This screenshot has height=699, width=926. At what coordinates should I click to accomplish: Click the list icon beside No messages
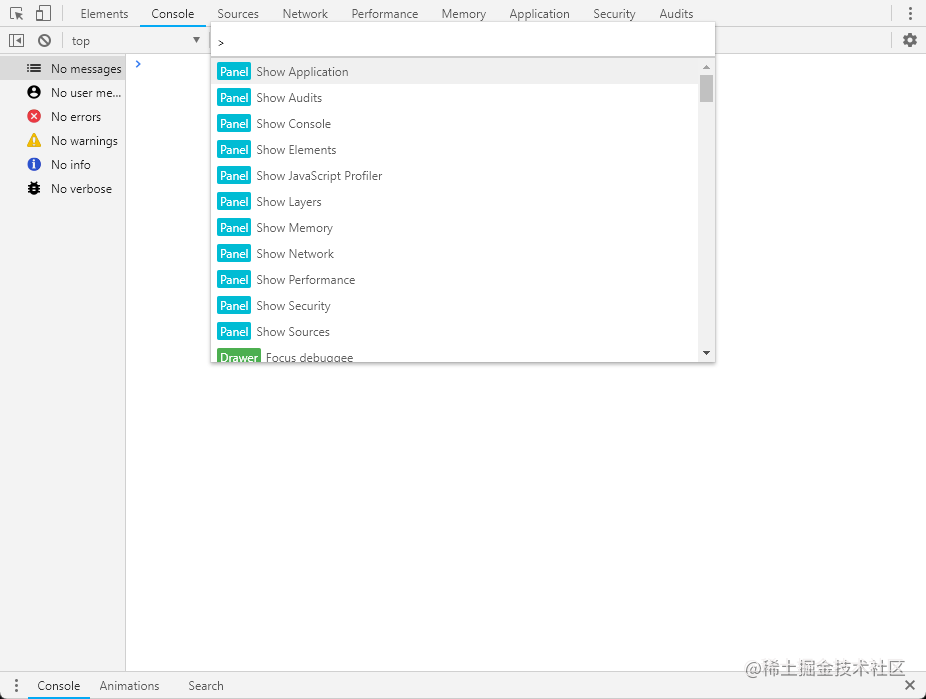point(34,68)
